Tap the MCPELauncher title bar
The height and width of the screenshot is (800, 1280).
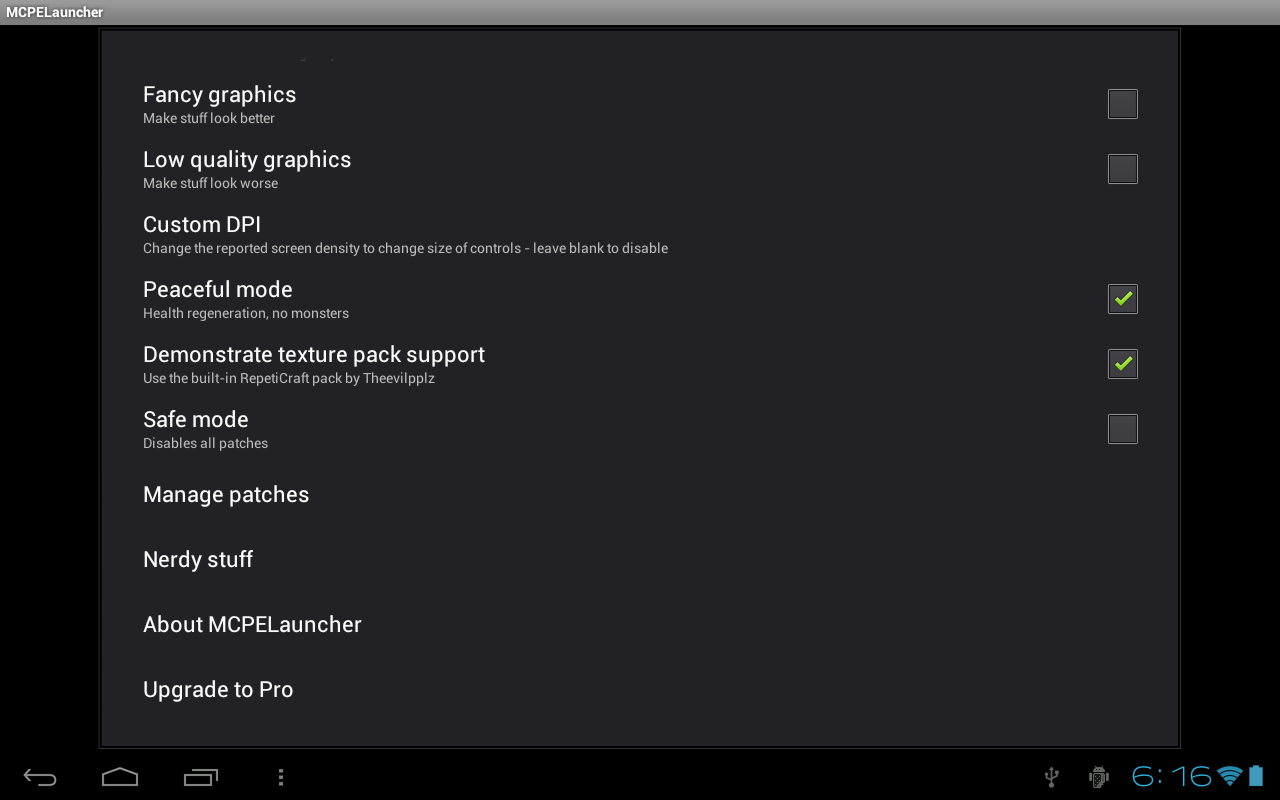click(x=54, y=12)
